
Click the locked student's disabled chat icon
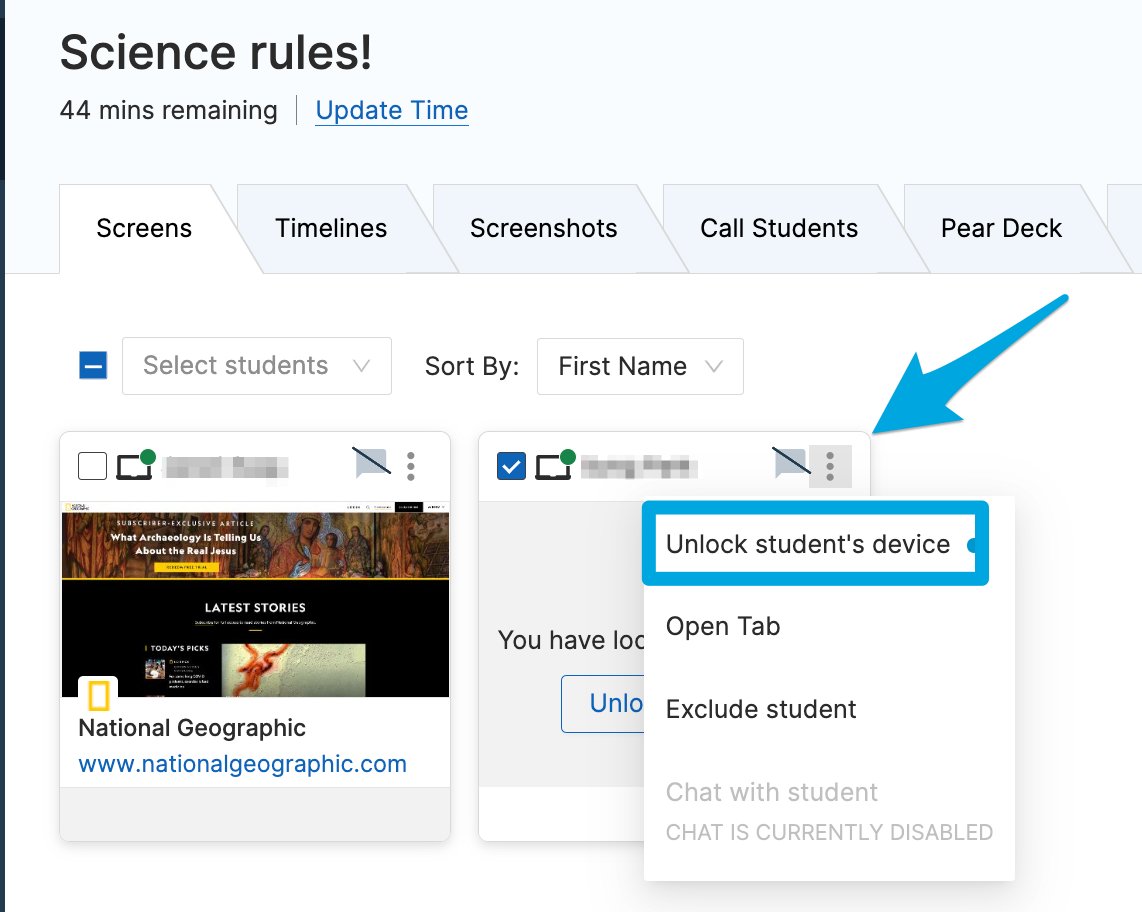(x=791, y=463)
